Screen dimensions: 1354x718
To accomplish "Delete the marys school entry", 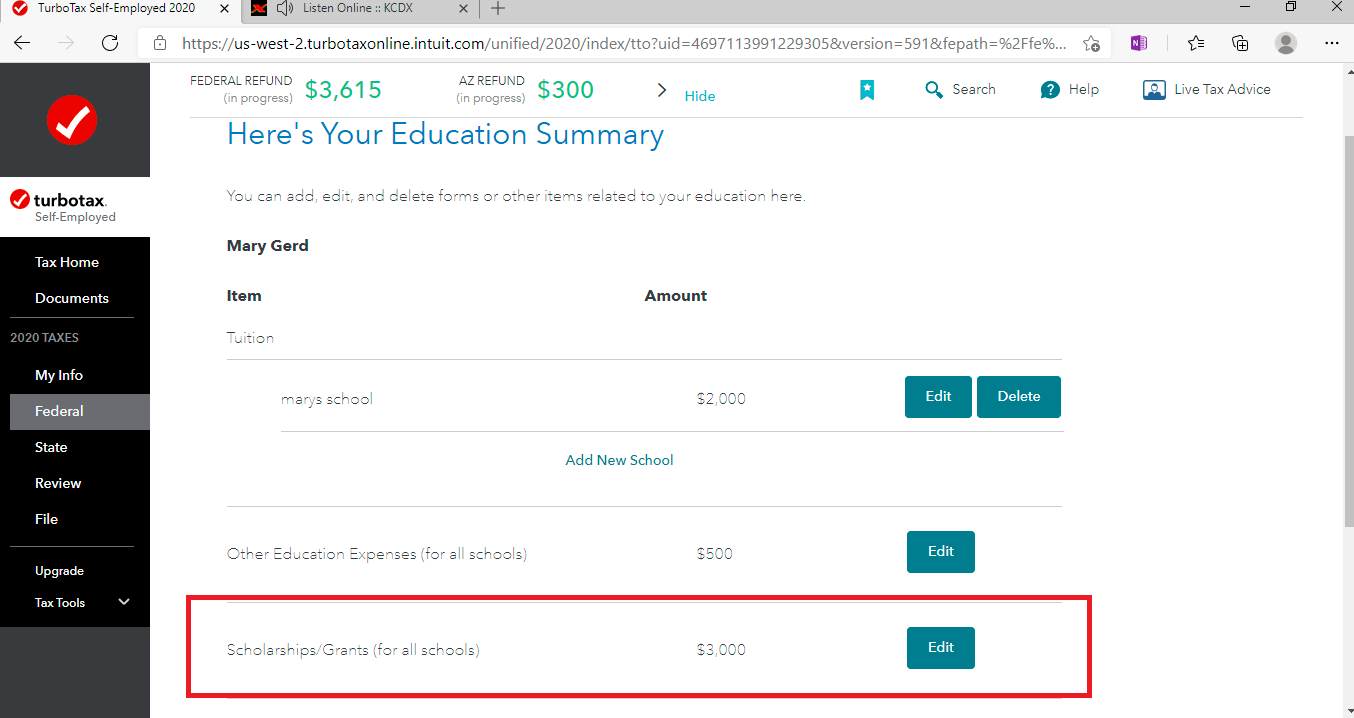I will click(x=1019, y=397).
